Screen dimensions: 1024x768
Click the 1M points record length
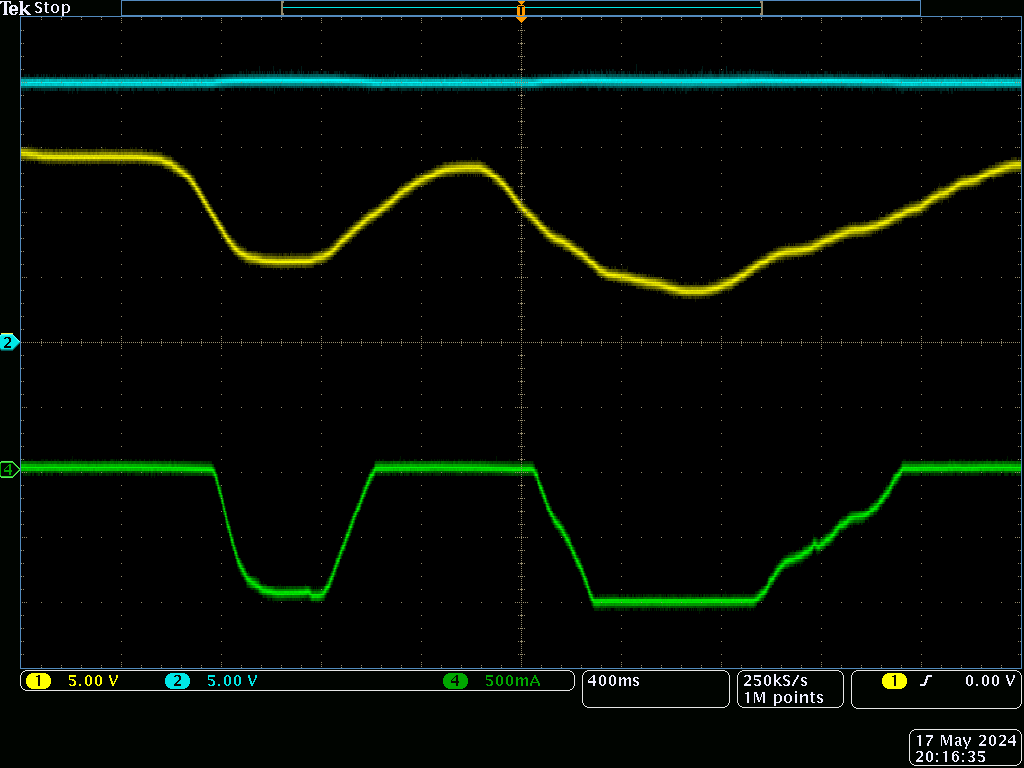click(x=783, y=698)
